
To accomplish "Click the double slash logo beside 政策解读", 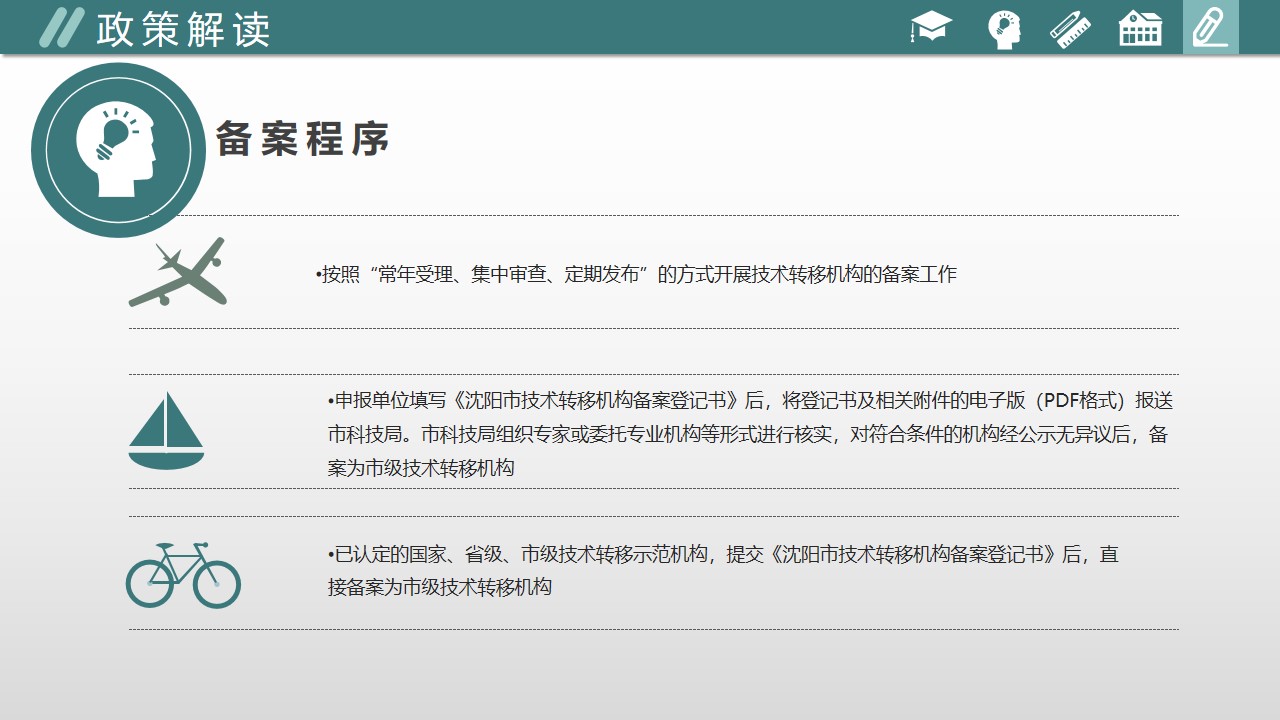I will [x=61, y=28].
